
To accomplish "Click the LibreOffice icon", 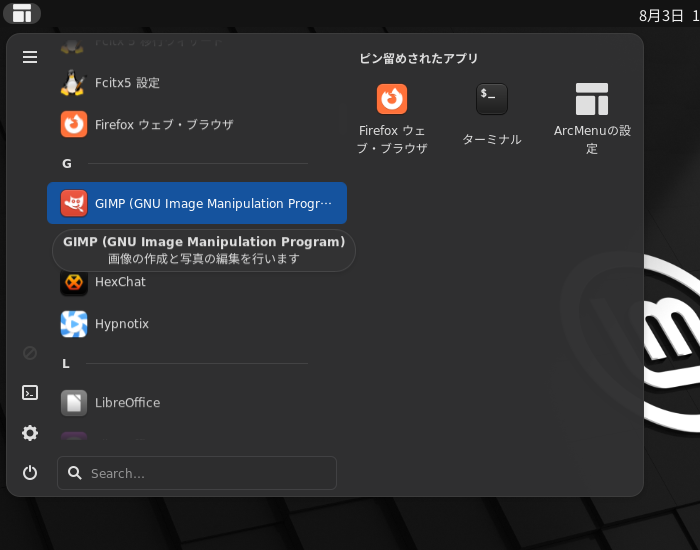I will (x=74, y=403).
